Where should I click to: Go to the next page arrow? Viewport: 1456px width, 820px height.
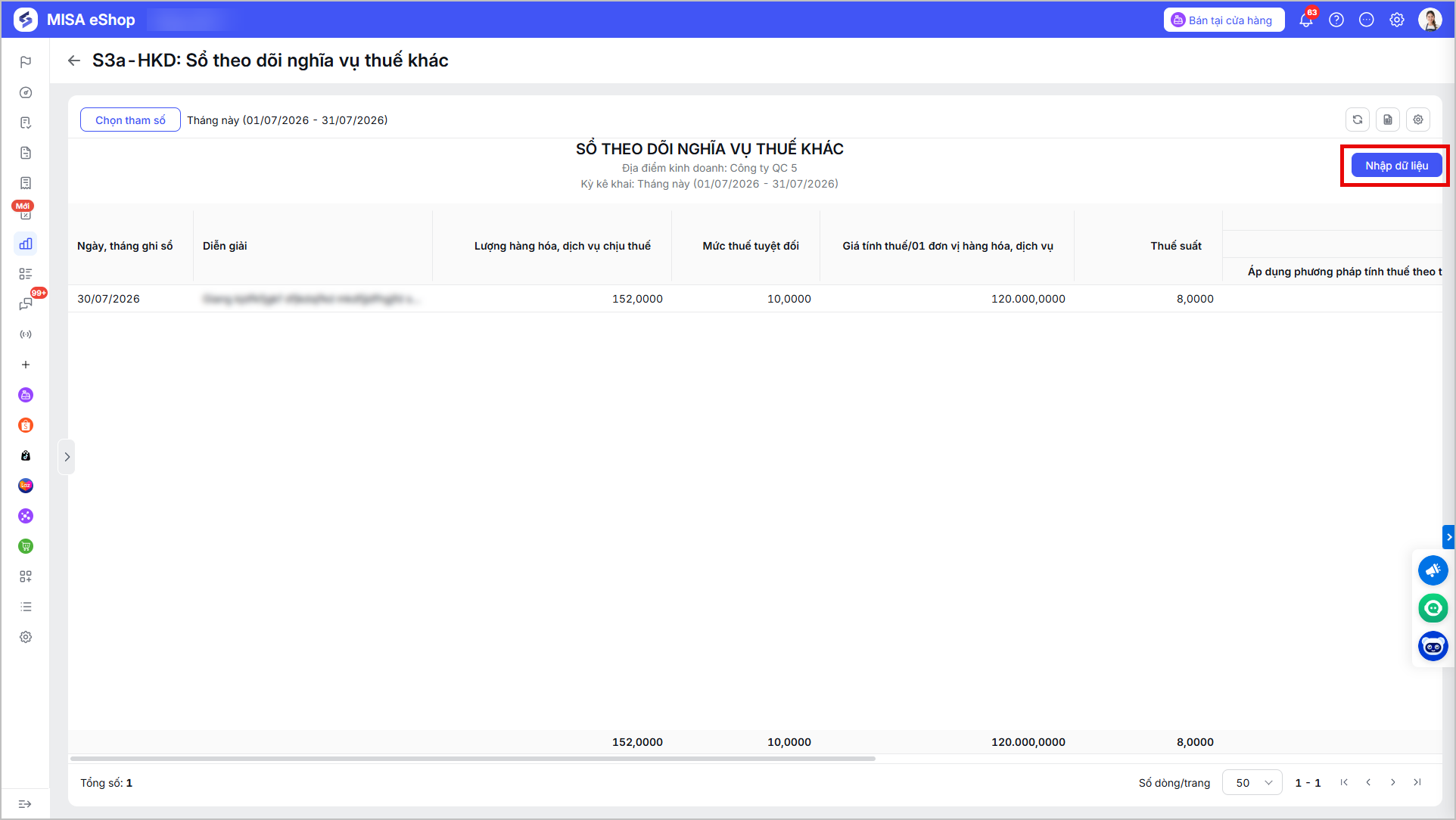(1393, 782)
